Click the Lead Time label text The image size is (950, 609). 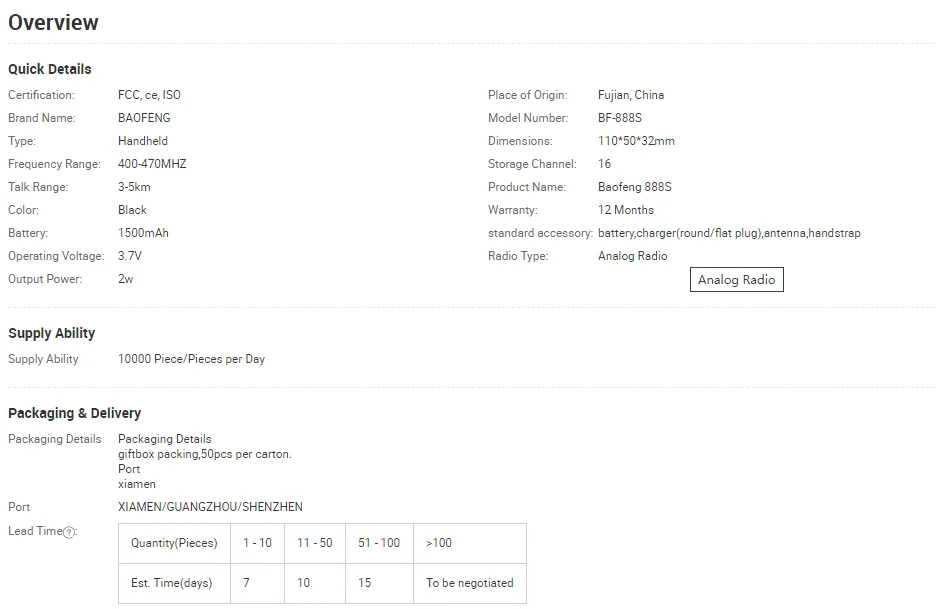[35, 531]
